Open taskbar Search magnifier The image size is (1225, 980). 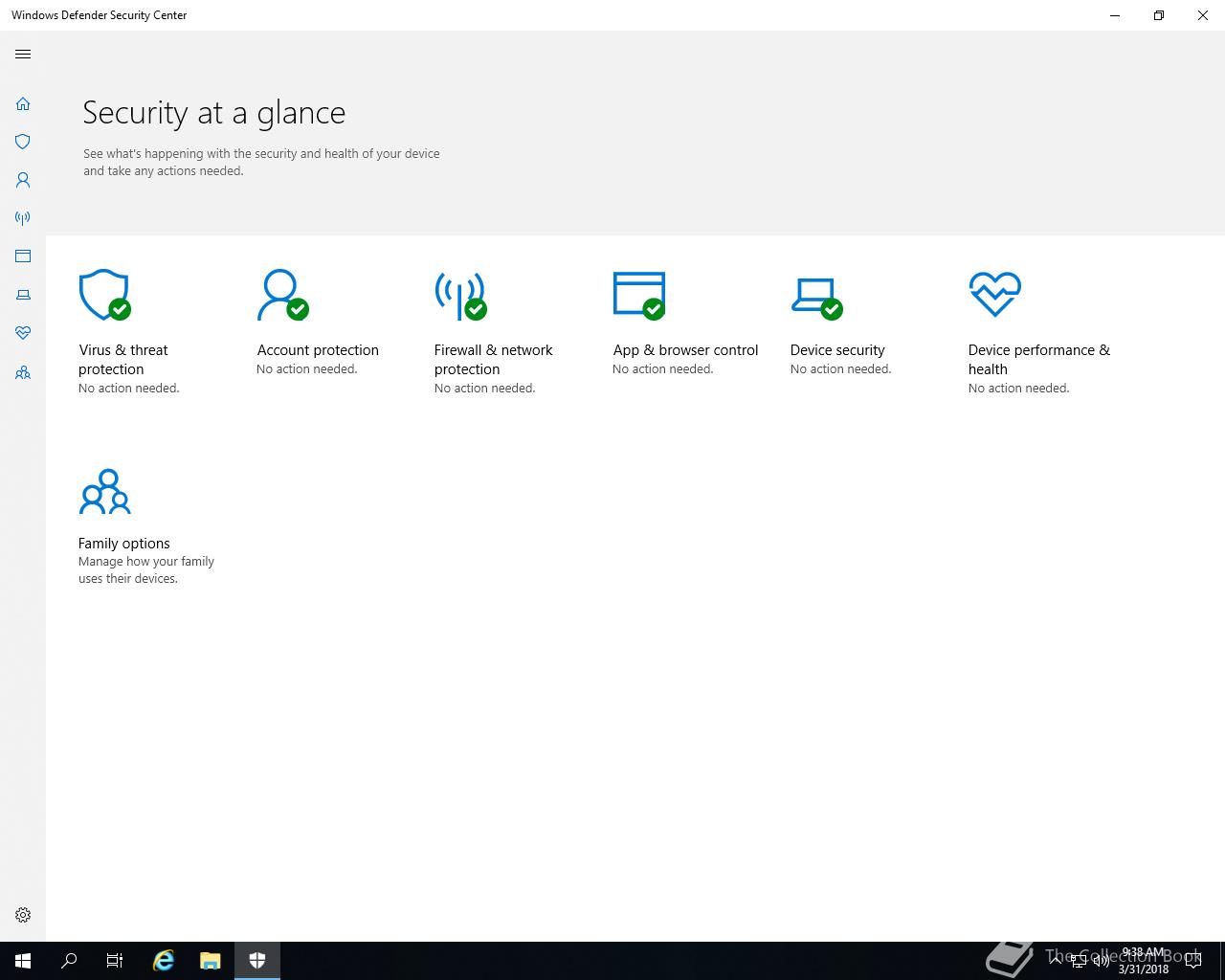coord(69,961)
